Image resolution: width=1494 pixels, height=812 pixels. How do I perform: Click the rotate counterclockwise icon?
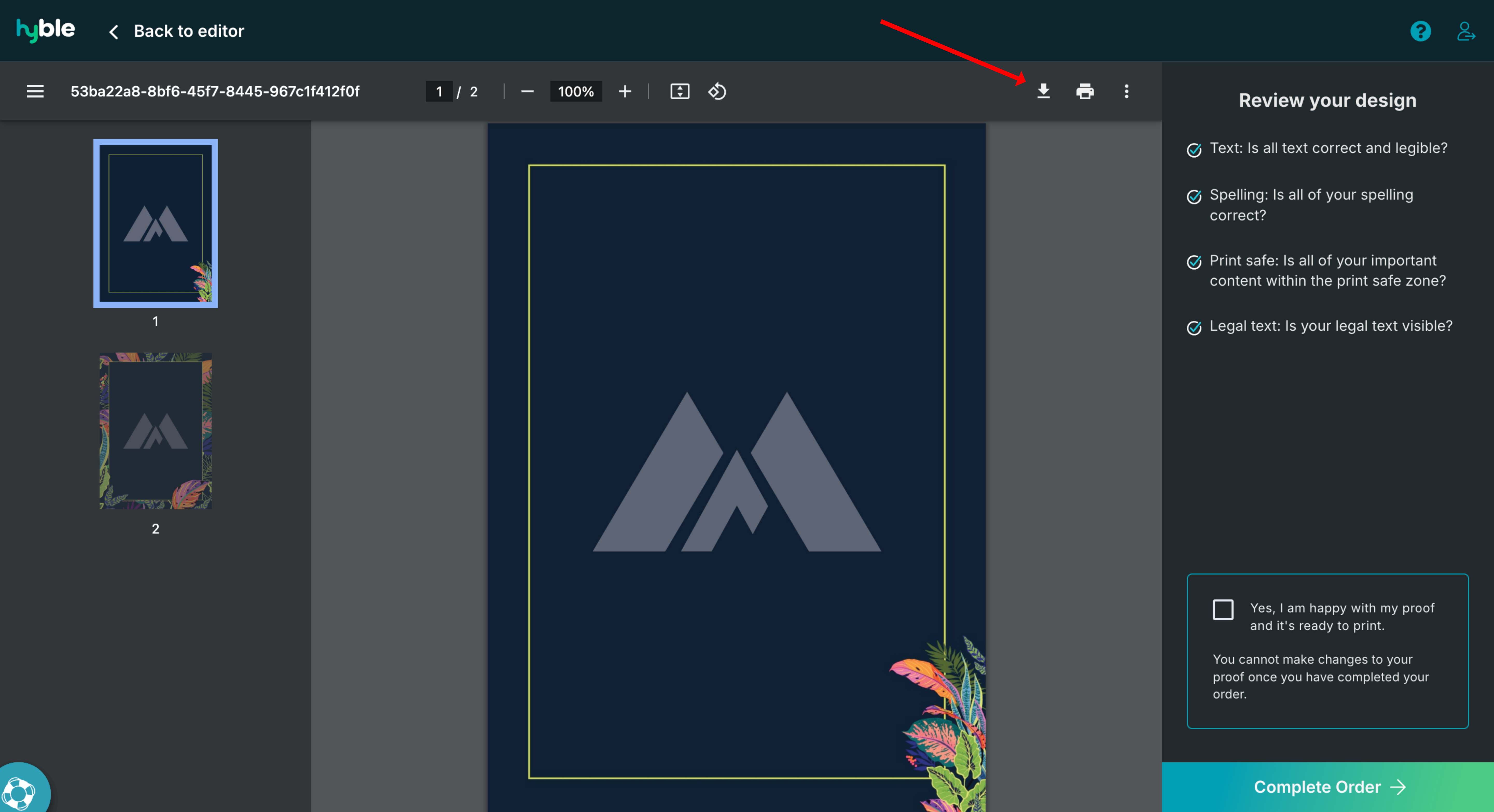[717, 91]
